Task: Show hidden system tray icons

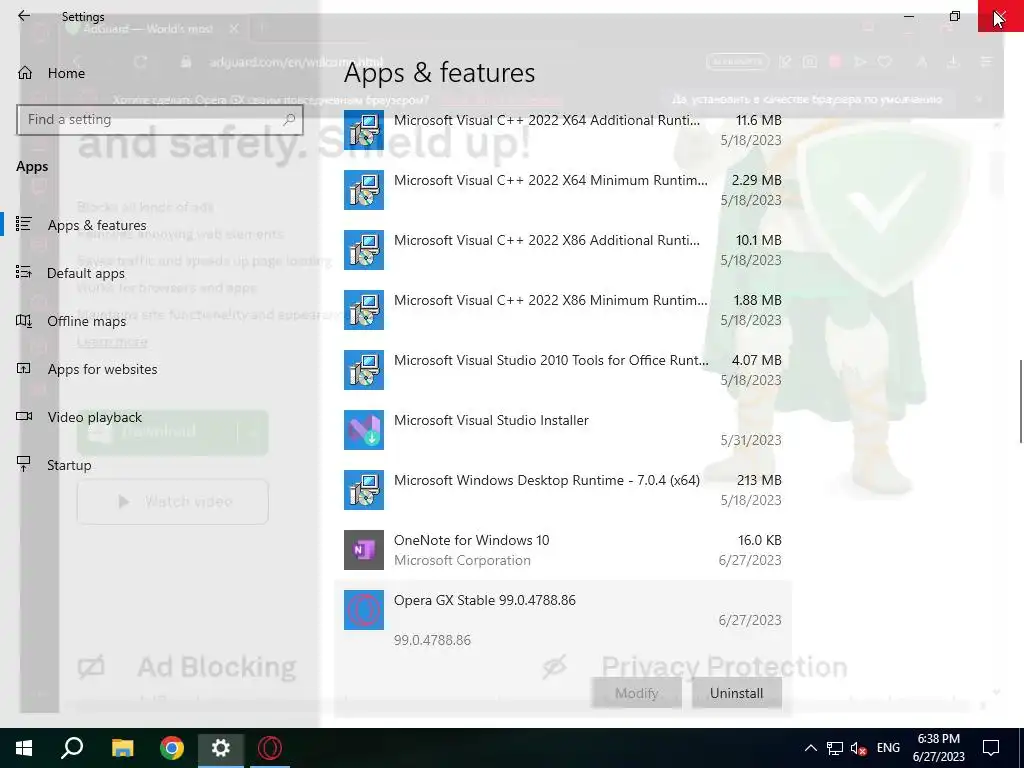Action: tap(810, 748)
